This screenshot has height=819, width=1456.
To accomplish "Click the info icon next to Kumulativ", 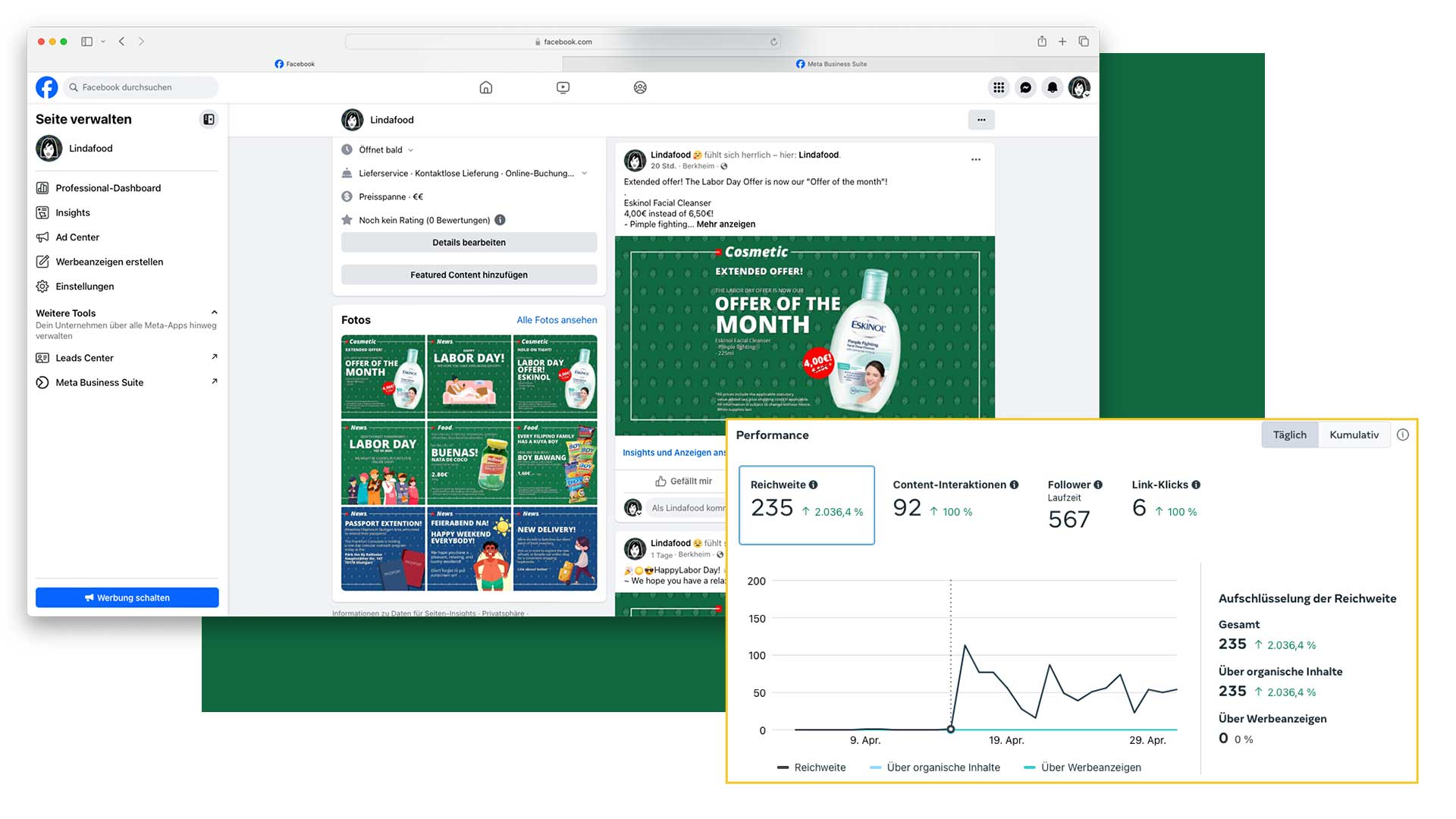I will click(x=1403, y=435).
